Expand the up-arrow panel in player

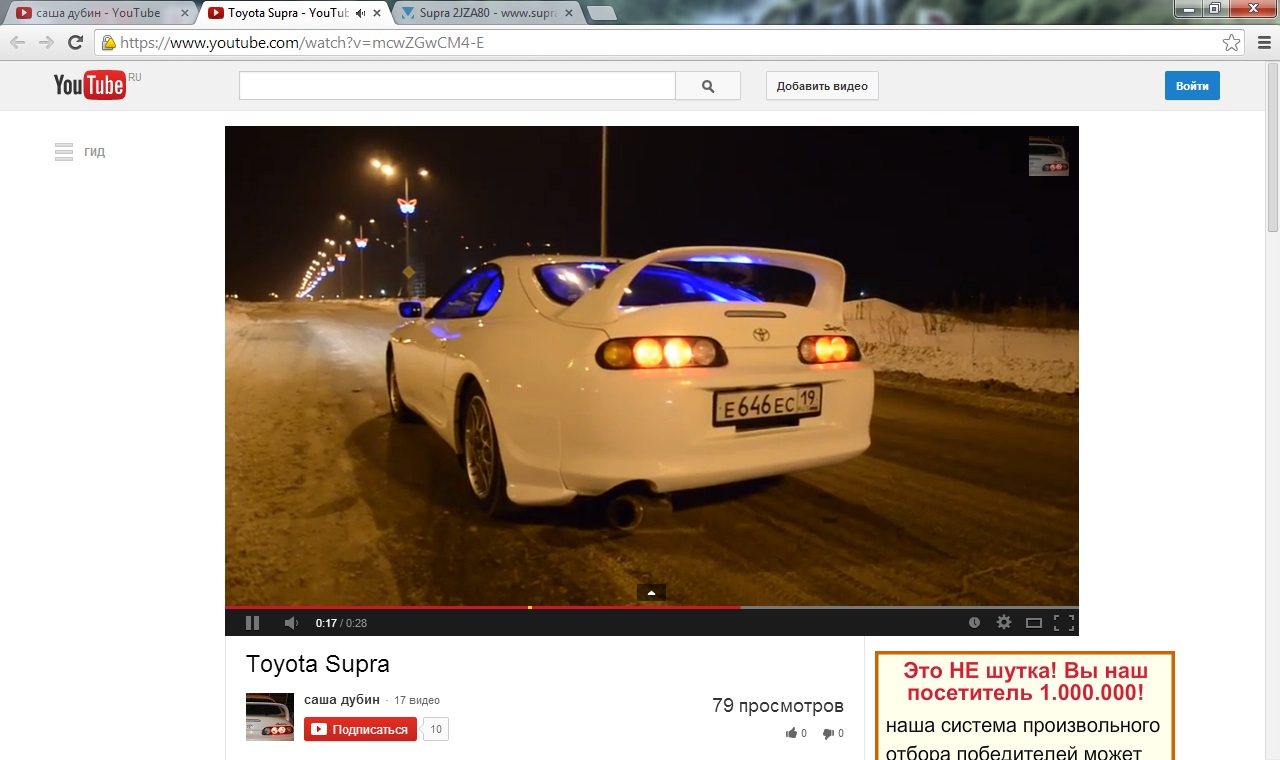651,593
